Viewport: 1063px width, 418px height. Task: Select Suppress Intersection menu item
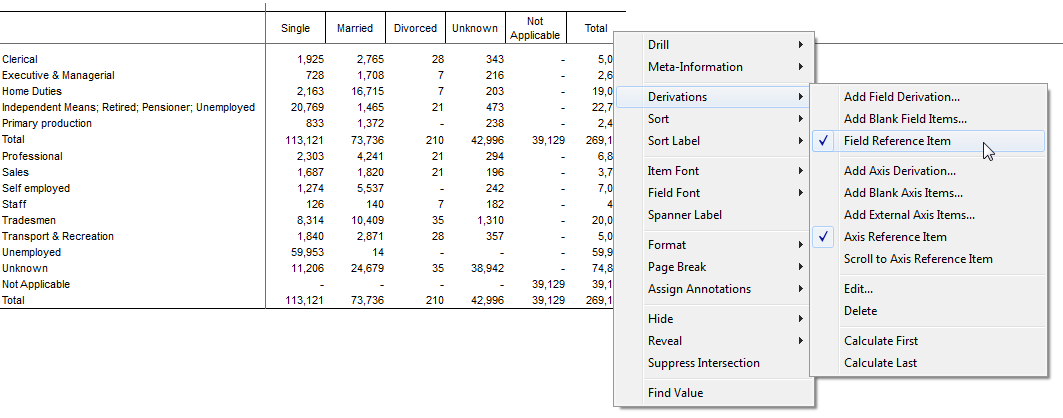coord(703,363)
